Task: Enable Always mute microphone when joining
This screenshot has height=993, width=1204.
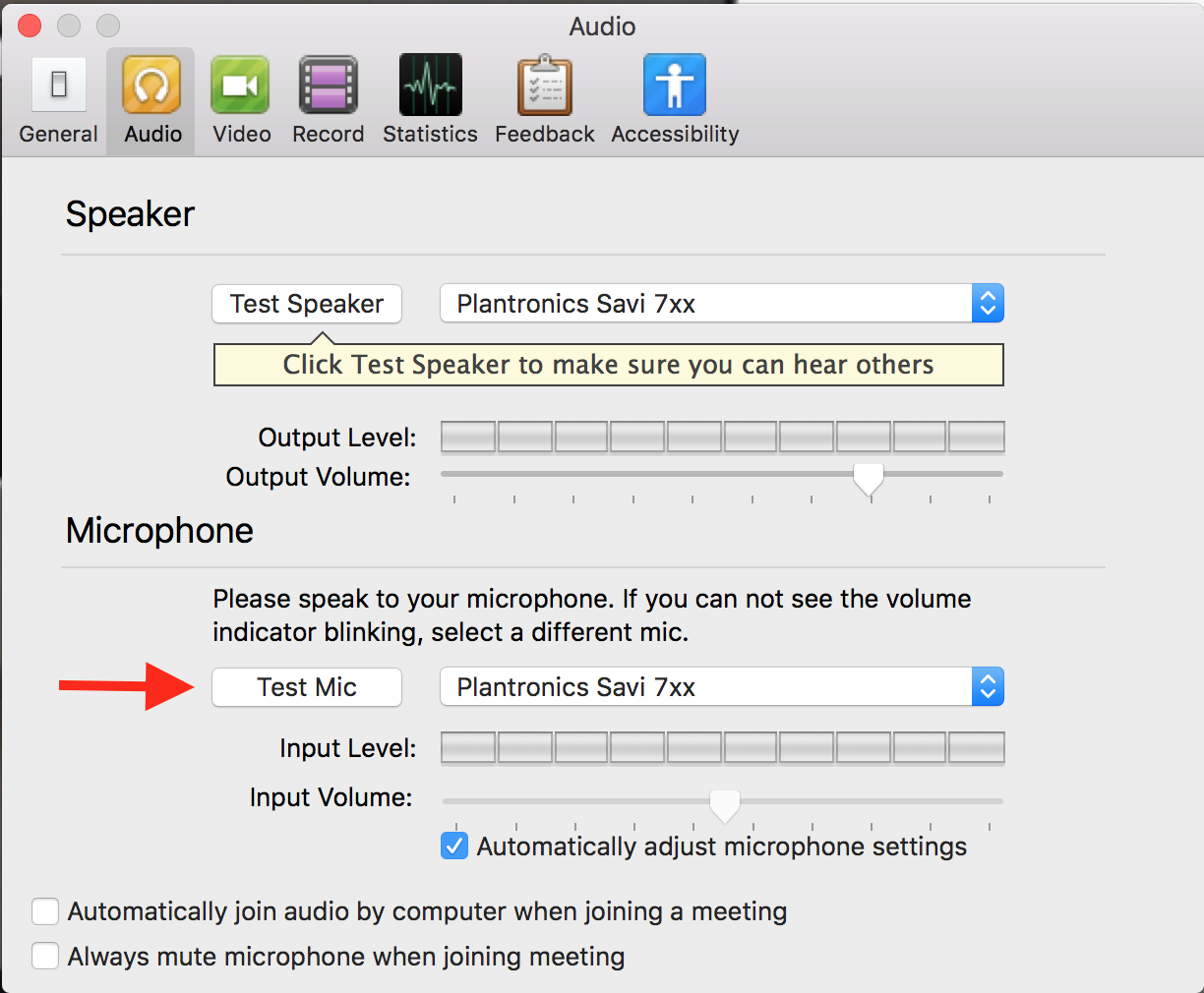Action: tap(45, 956)
